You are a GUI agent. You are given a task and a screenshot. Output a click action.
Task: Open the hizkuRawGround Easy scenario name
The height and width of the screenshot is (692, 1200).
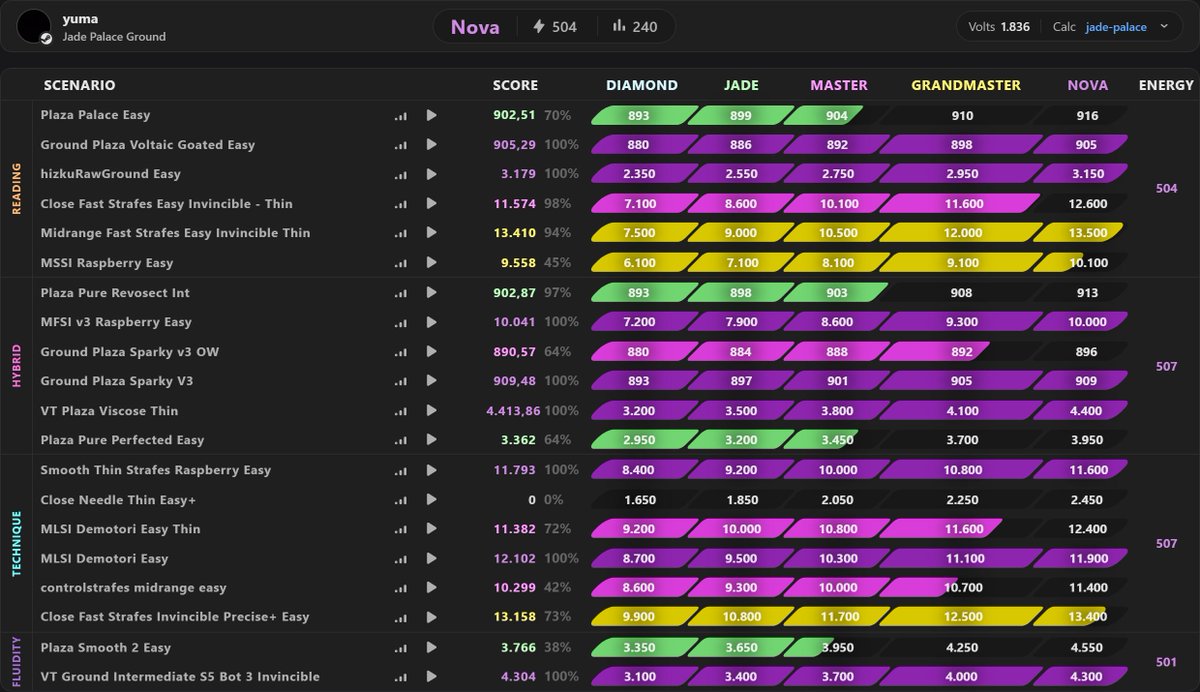[111, 174]
